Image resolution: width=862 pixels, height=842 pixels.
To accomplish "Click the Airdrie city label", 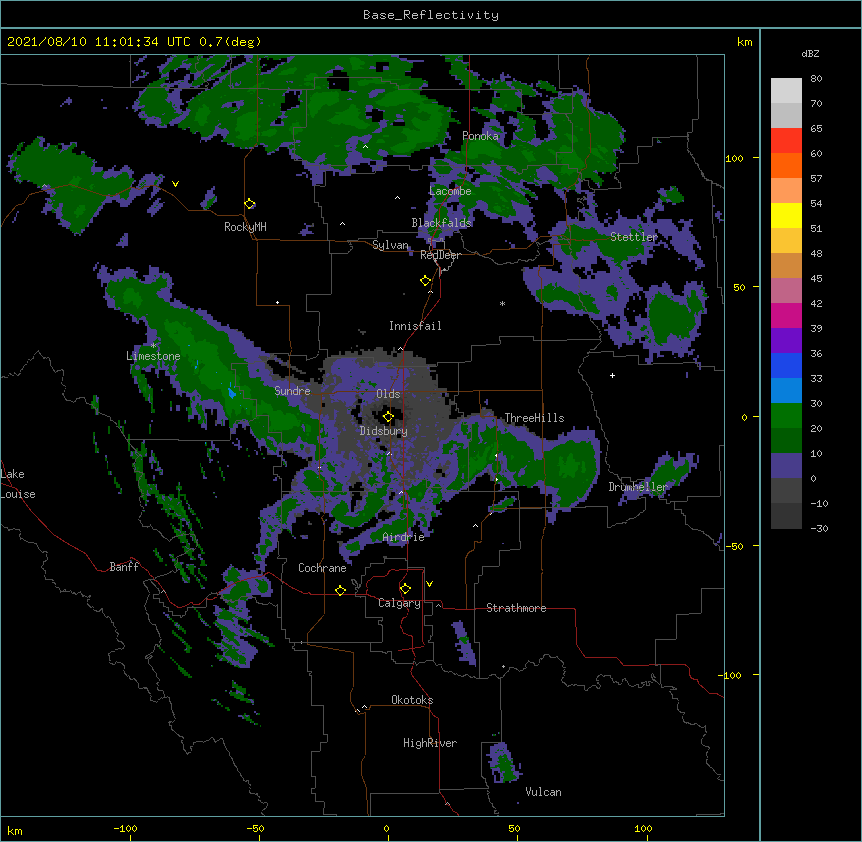I will [x=404, y=537].
